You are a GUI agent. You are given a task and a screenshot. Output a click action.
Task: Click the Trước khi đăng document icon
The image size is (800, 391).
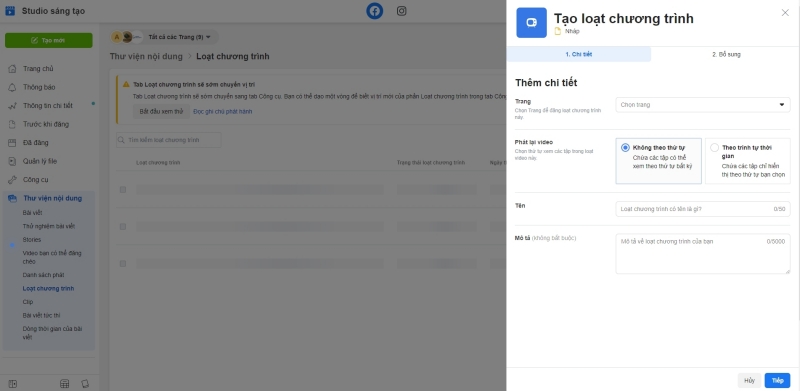12,124
